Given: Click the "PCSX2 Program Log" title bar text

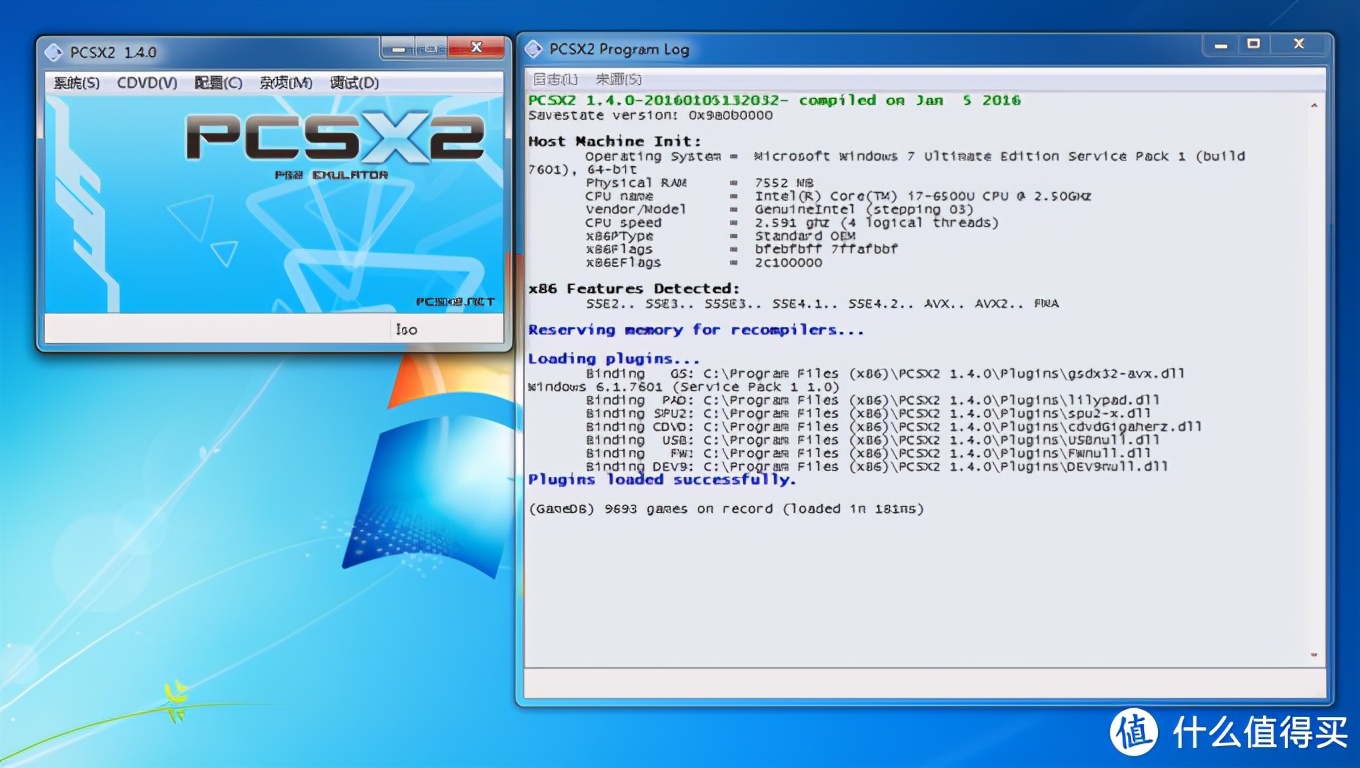Looking at the screenshot, I should pyautogui.click(x=620, y=49).
